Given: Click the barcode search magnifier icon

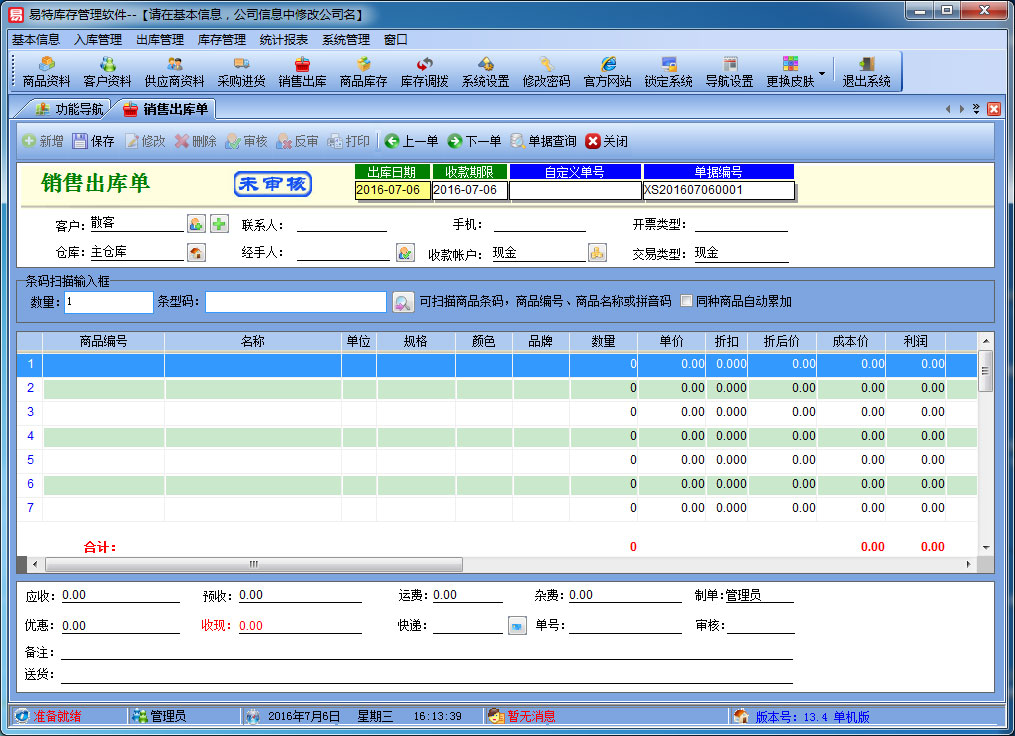Looking at the screenshot, I should pos(402,302).
